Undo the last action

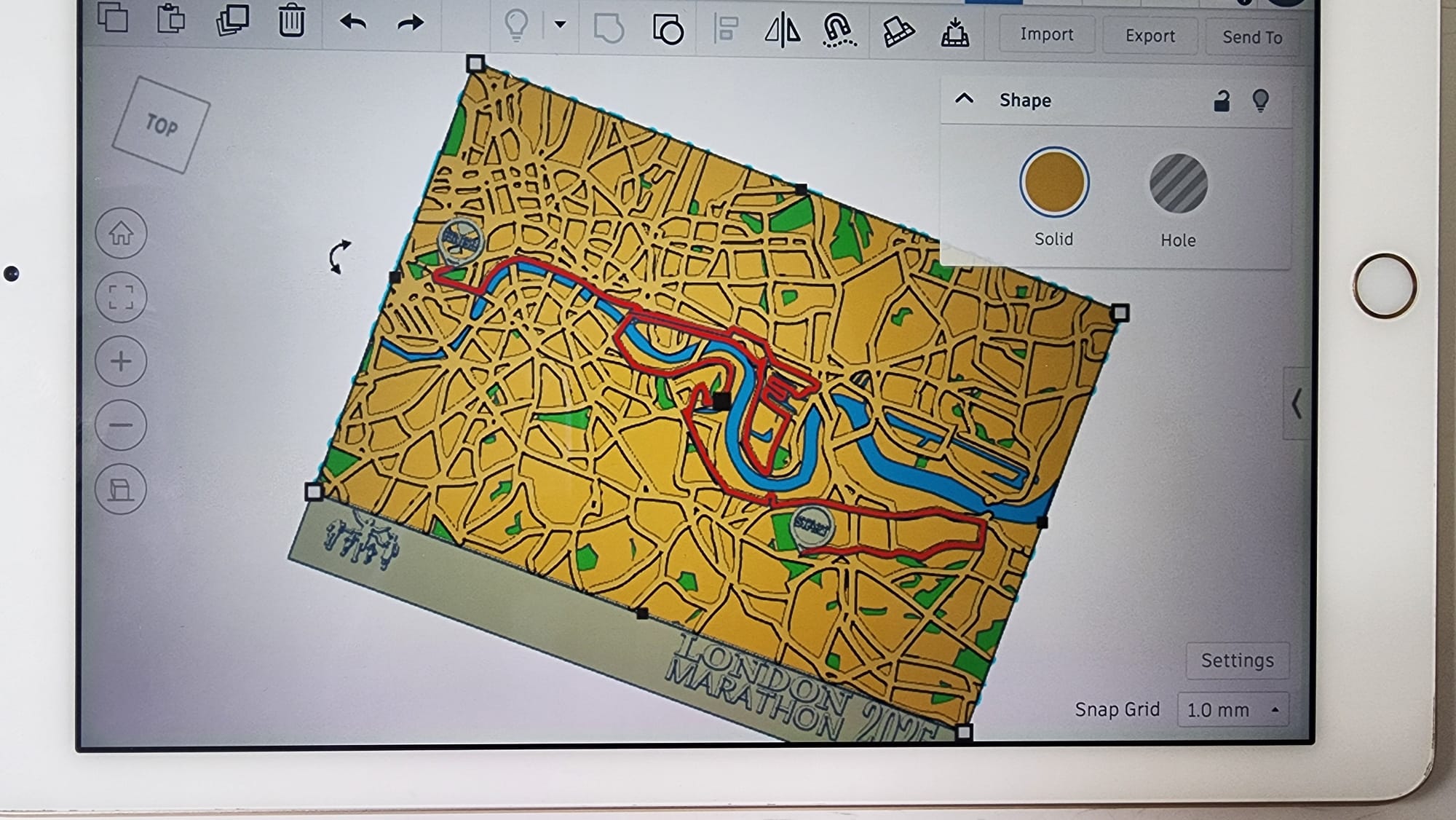(353, 23)
